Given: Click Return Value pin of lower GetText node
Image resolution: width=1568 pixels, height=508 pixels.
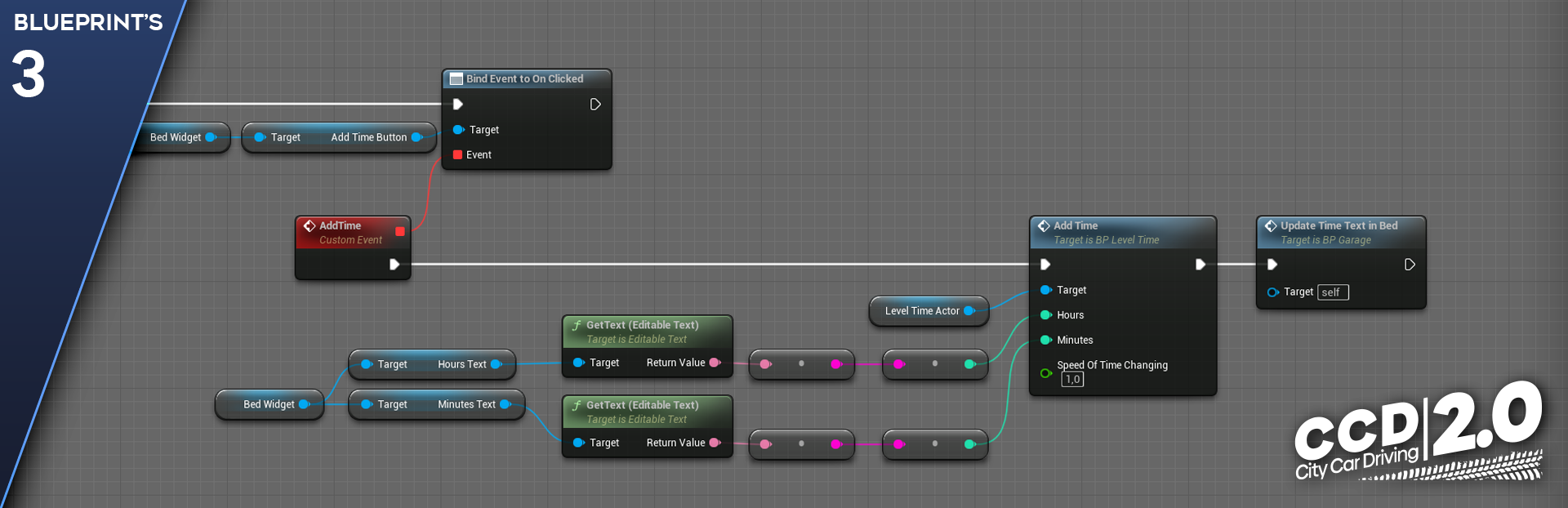Looking at the screenshot, I should (x=715, y=443).
